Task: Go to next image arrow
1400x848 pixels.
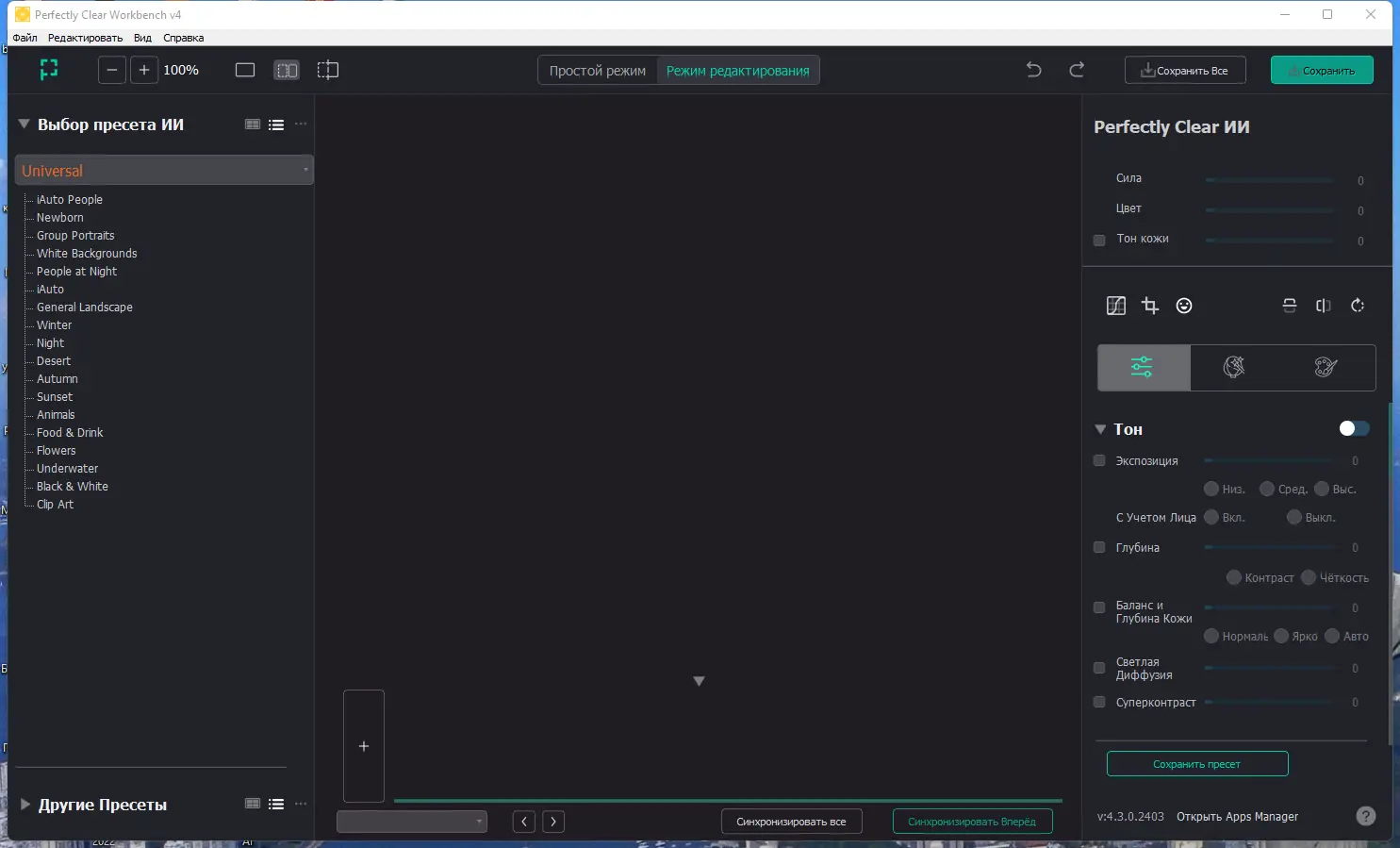Action: [x=553, y=822]
